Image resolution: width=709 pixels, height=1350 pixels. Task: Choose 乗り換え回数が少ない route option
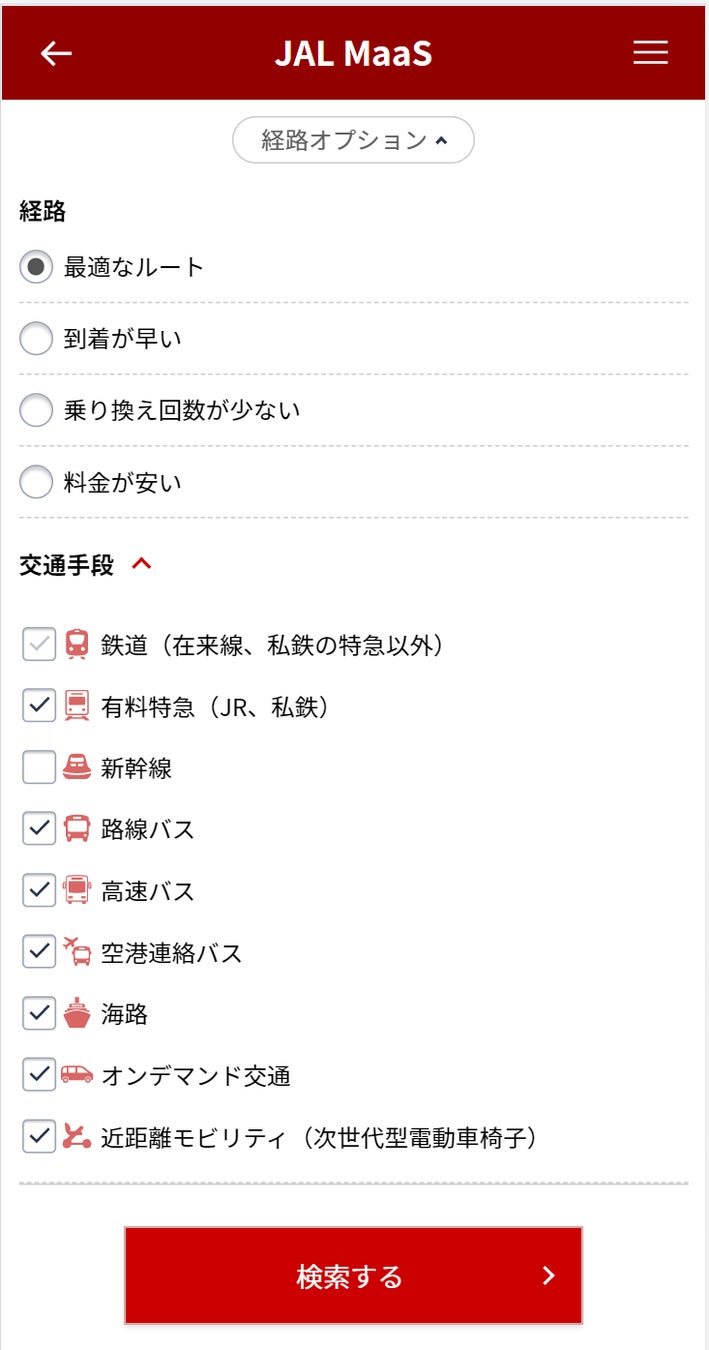coord(36,410)
